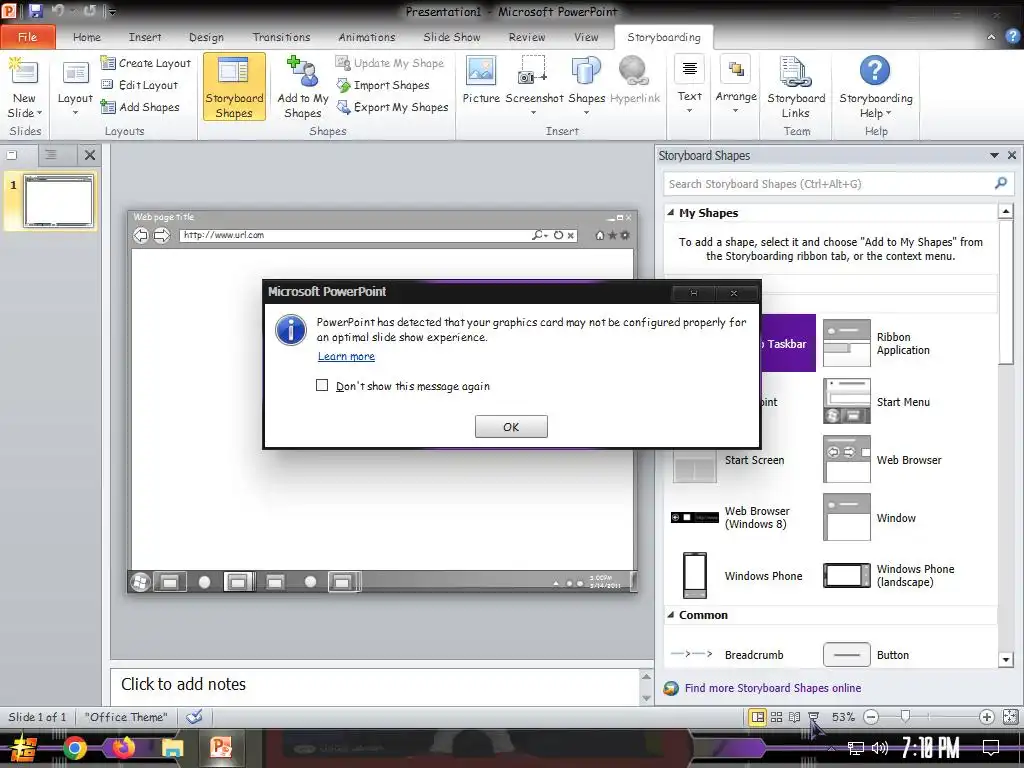Select the Ribbon Application shape

(876, 344)
